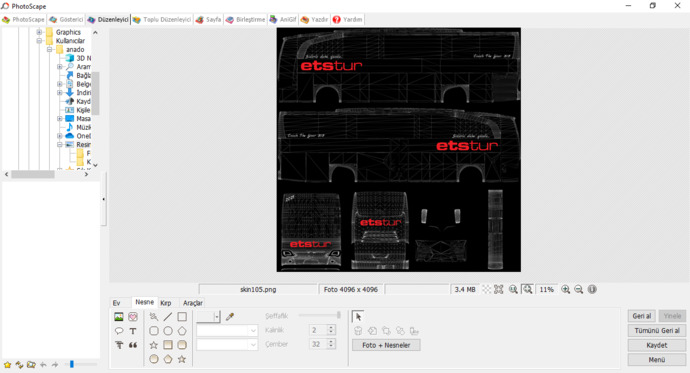Image resolution: width=690 pixels, height=373 pixels.
Task: Open the Birleştirme combine tab
Action: (x=246, y=19)
